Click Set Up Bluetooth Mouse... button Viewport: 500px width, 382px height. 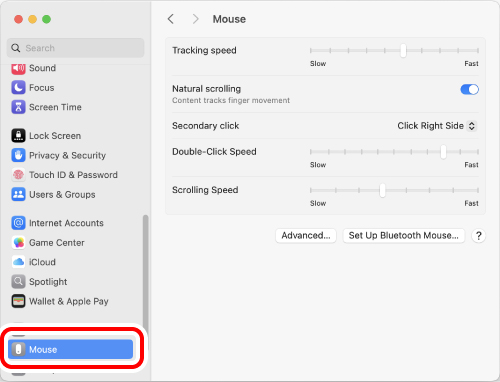click(x=404, y=236)
